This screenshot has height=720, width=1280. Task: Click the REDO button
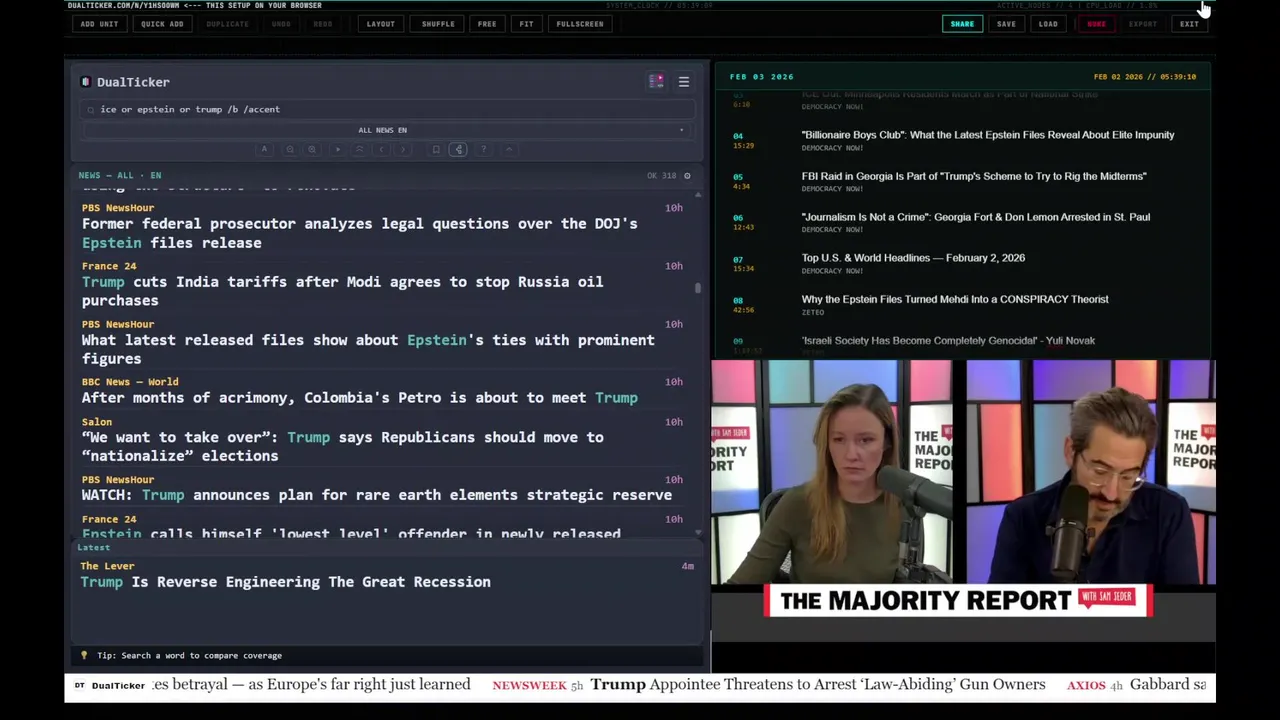(x=322, y=24)
